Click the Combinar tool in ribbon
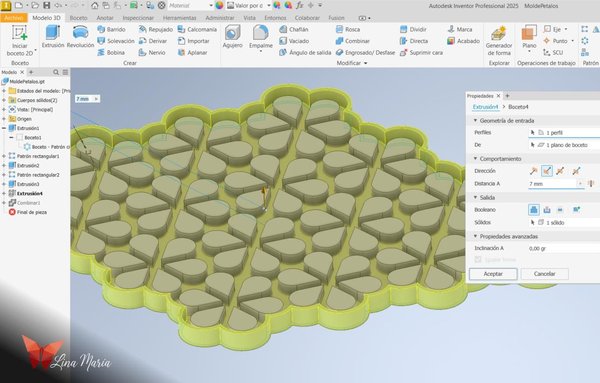This screenshot has height=383, width=600. point(352,41)
